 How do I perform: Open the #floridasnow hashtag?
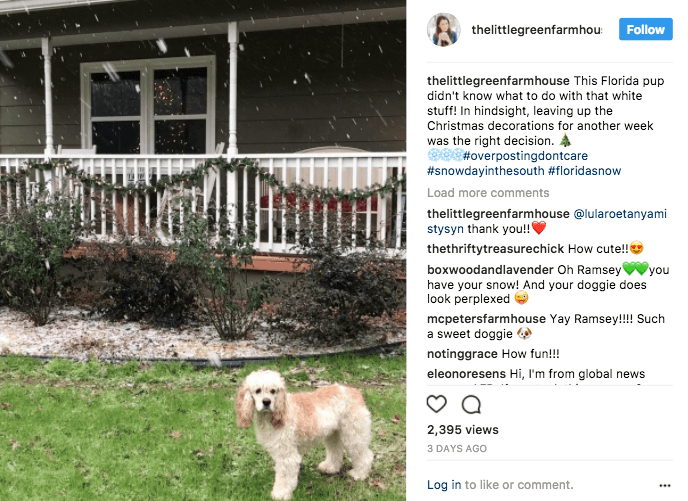click(x=584, y=171)
